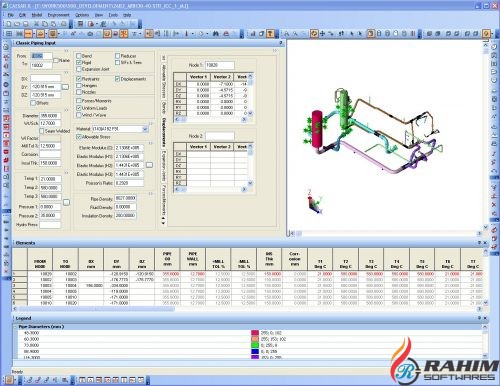Open the Material dropdown list

pos(145,129)
